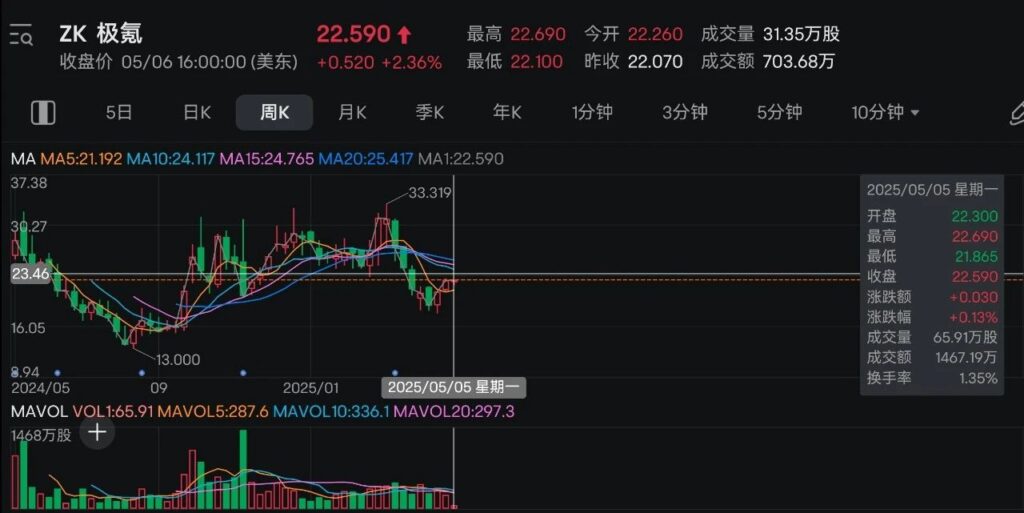Screen dimensions: 1024x513
Task: Switch to the 月K monthly chart tab
Action: pos(352,112)
